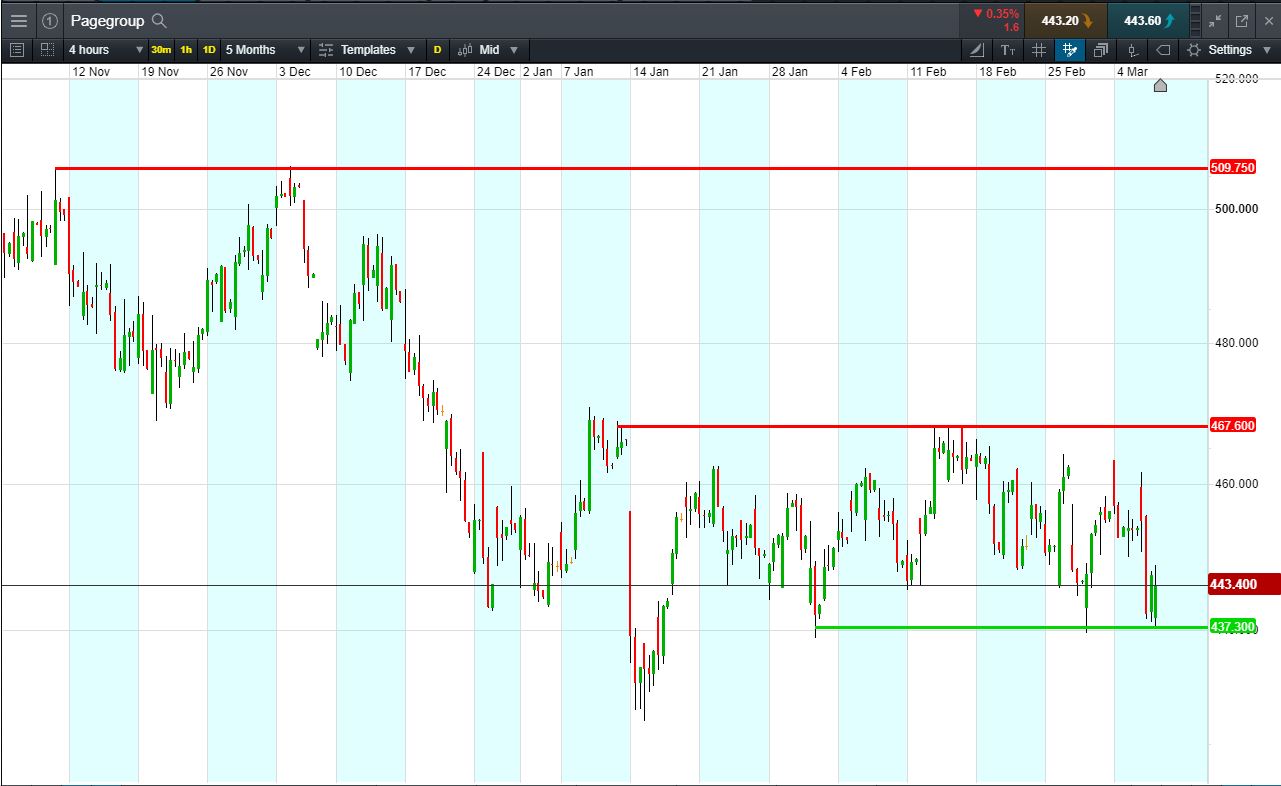
Task: Toggle the highlighted grid drawing mode
Action: pyautogui.click(x=1070, y=49)
